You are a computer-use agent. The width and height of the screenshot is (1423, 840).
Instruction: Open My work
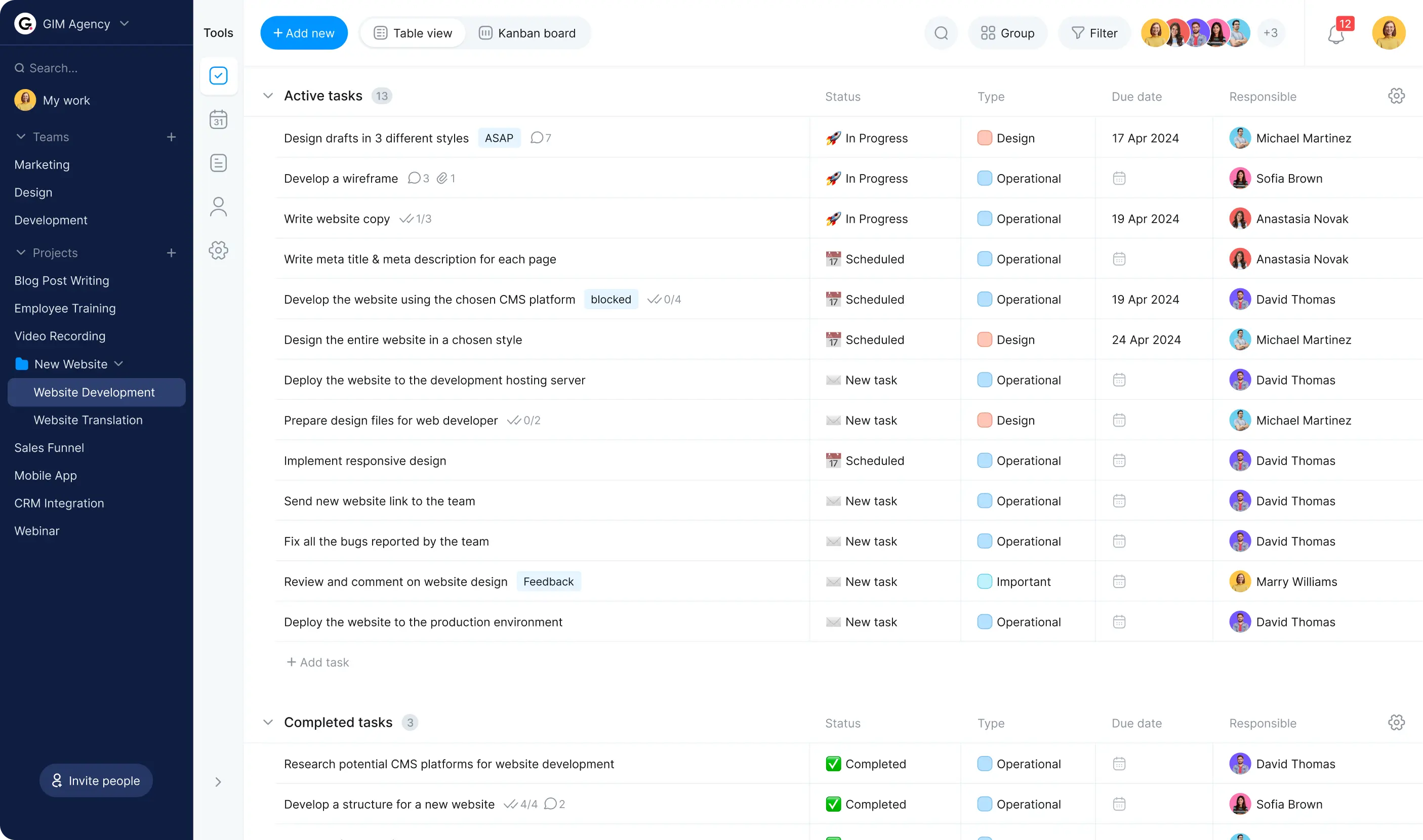click(x=52, y=100)
